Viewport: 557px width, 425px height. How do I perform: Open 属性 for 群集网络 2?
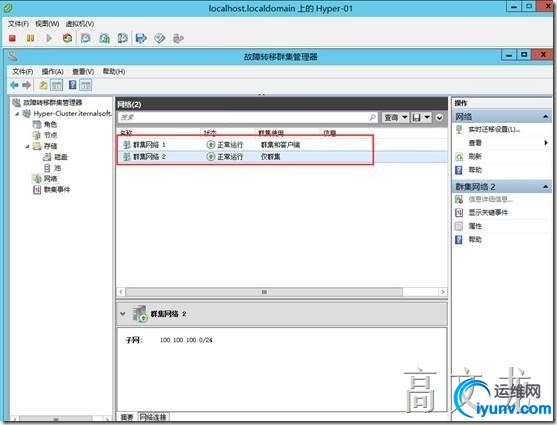pyautogui.click(x=475, y=226)
